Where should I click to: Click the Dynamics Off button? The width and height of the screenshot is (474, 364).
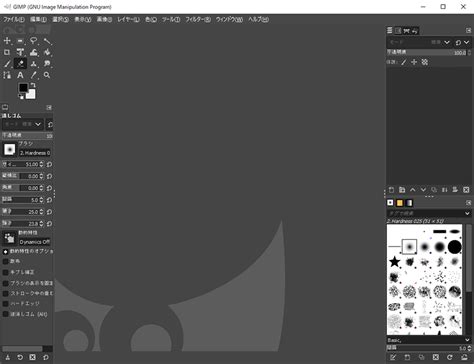point(35,242)
